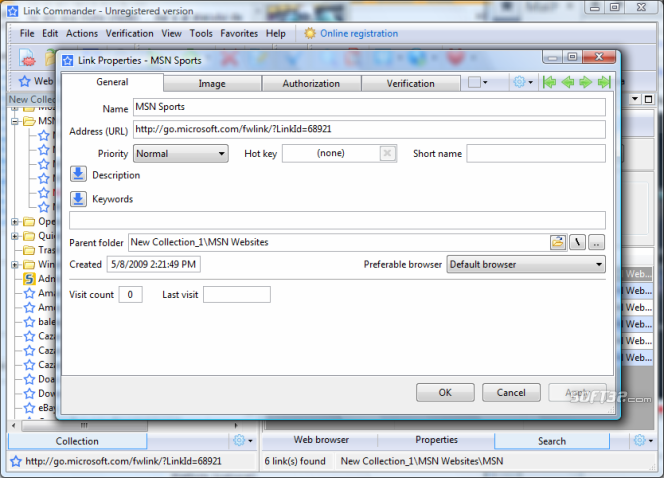
Task: Click the Created date field
Action: click(x=154, y=265)
